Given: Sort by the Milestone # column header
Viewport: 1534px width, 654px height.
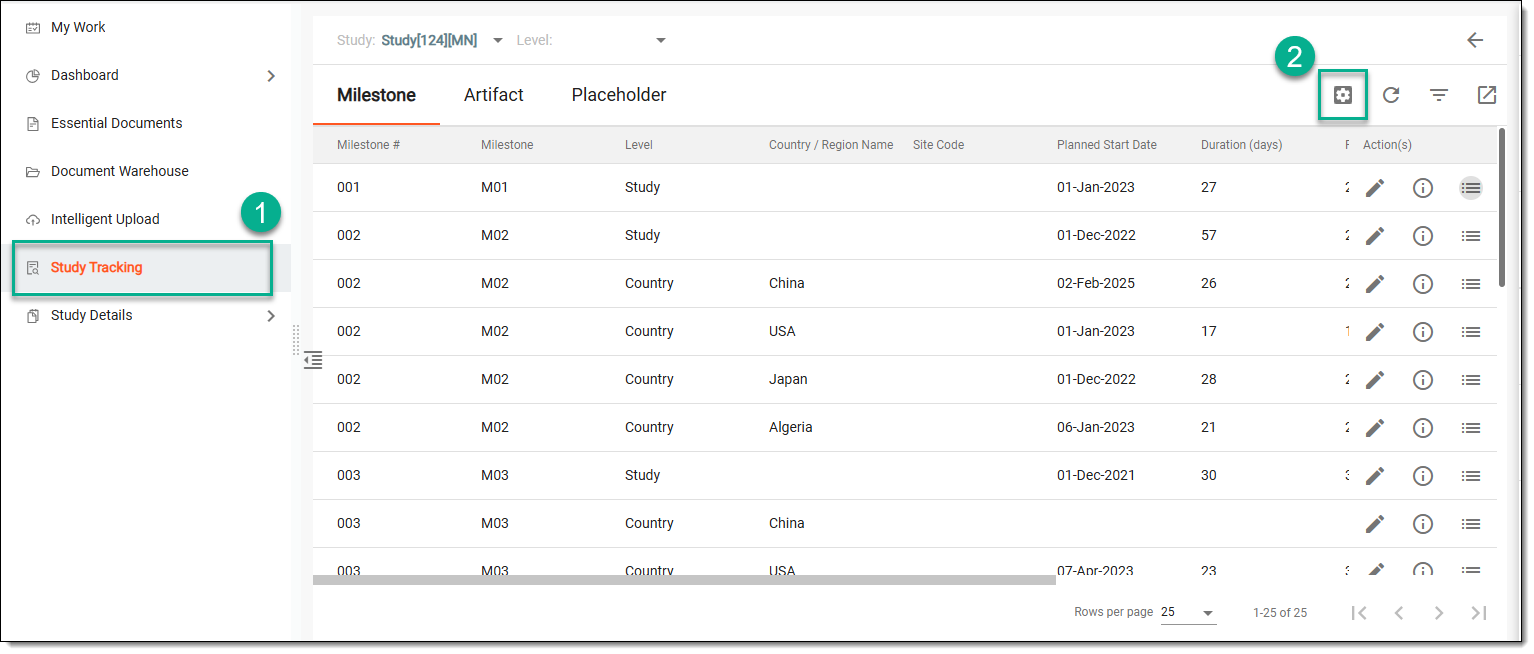Looking at the screenshot, I should (369, 145).
